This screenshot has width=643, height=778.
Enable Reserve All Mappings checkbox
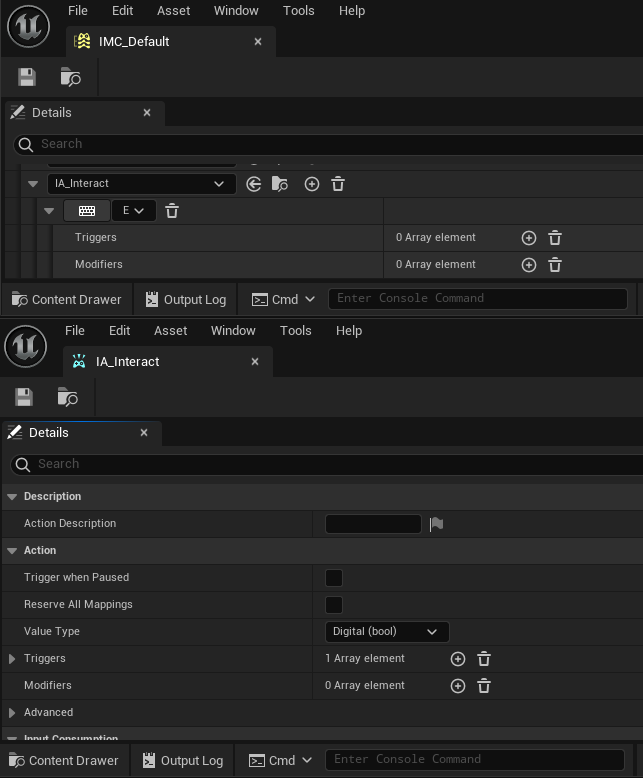334,605
